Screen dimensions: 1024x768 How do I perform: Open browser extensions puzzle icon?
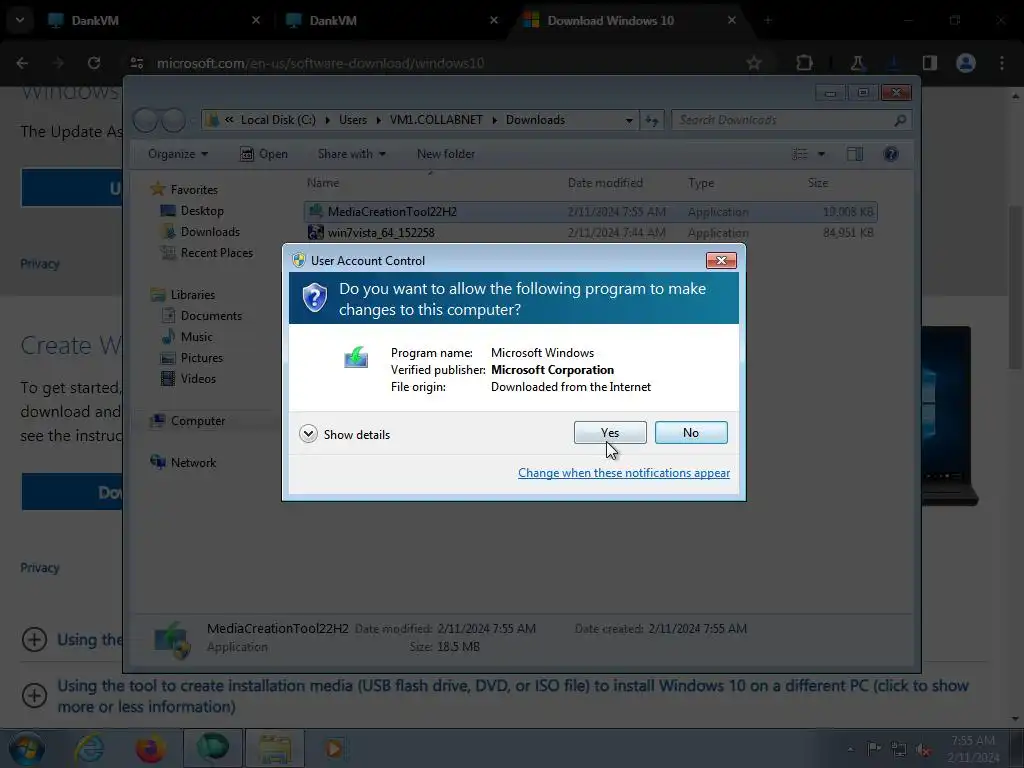pos(804,63)
